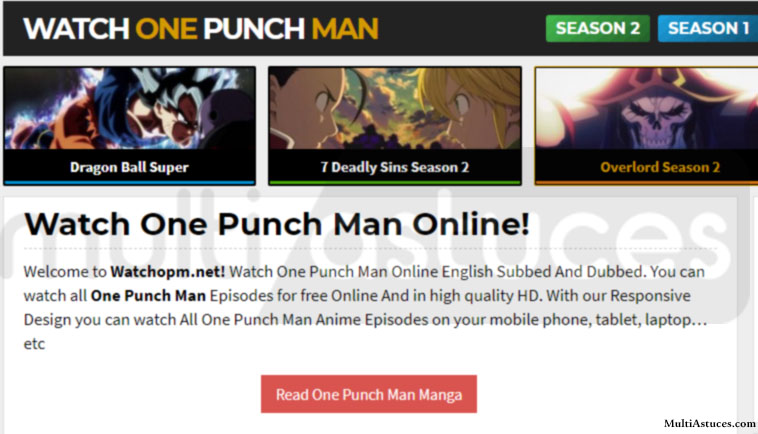Click the bold One Punch Man text in the paragraph
The height and width of the screenshot is (434, 758).
click(x=148, y=296)
